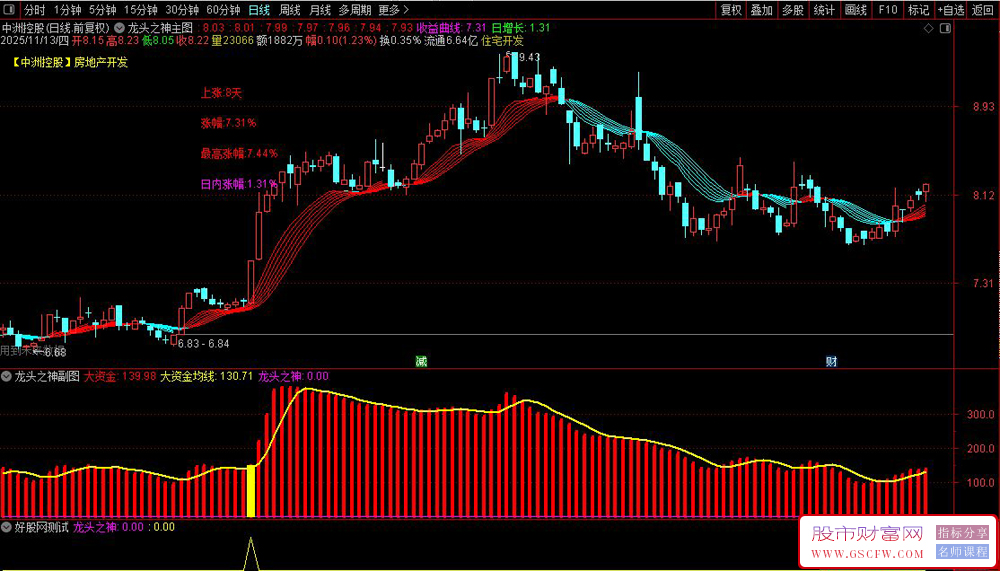Expand the 龙头之神副图 indicator dropdown arrow

click(x=6, y=376)
